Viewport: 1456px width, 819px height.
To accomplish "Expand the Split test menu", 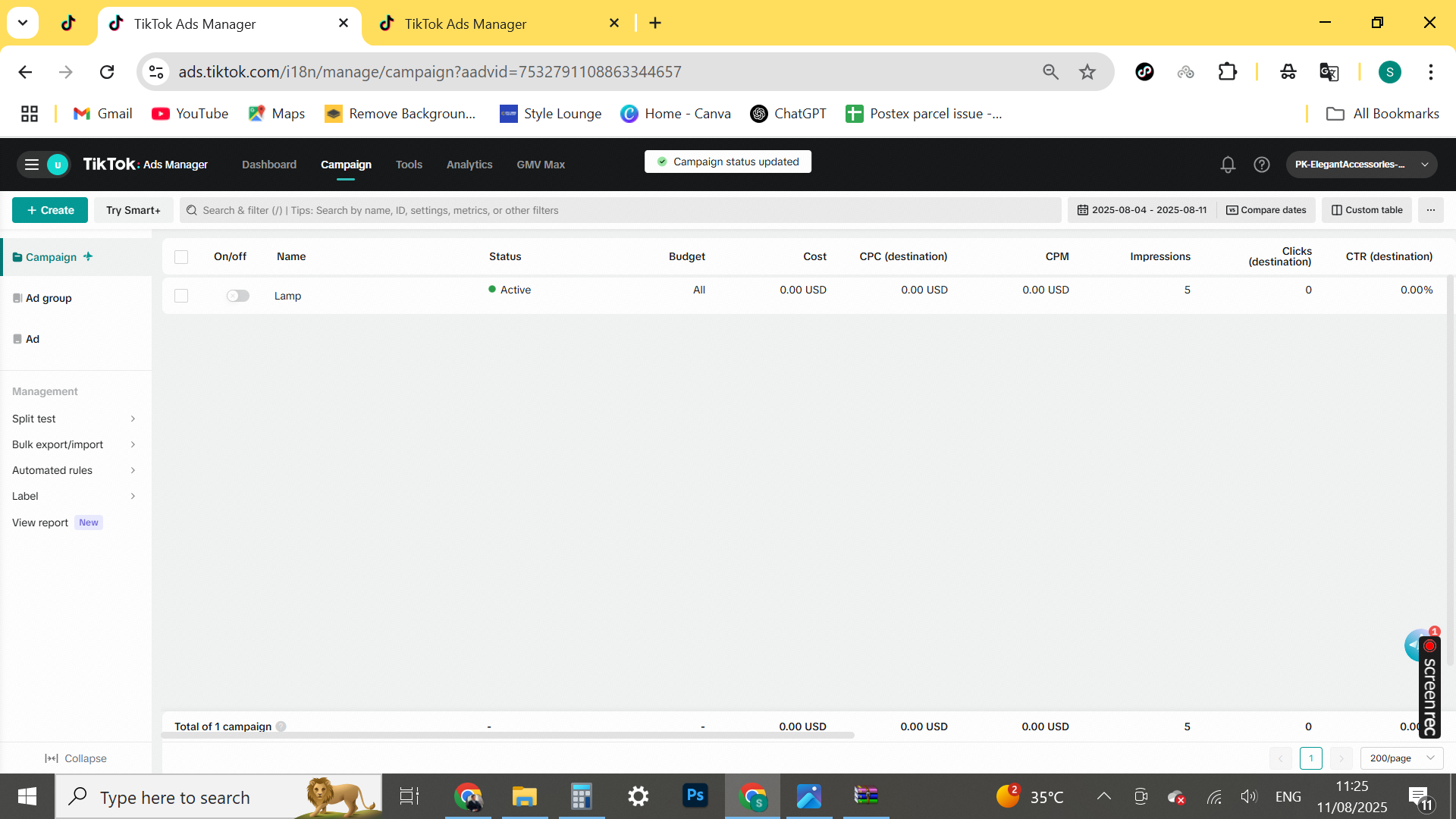I will pyautogui.click(x=74, y=419).
